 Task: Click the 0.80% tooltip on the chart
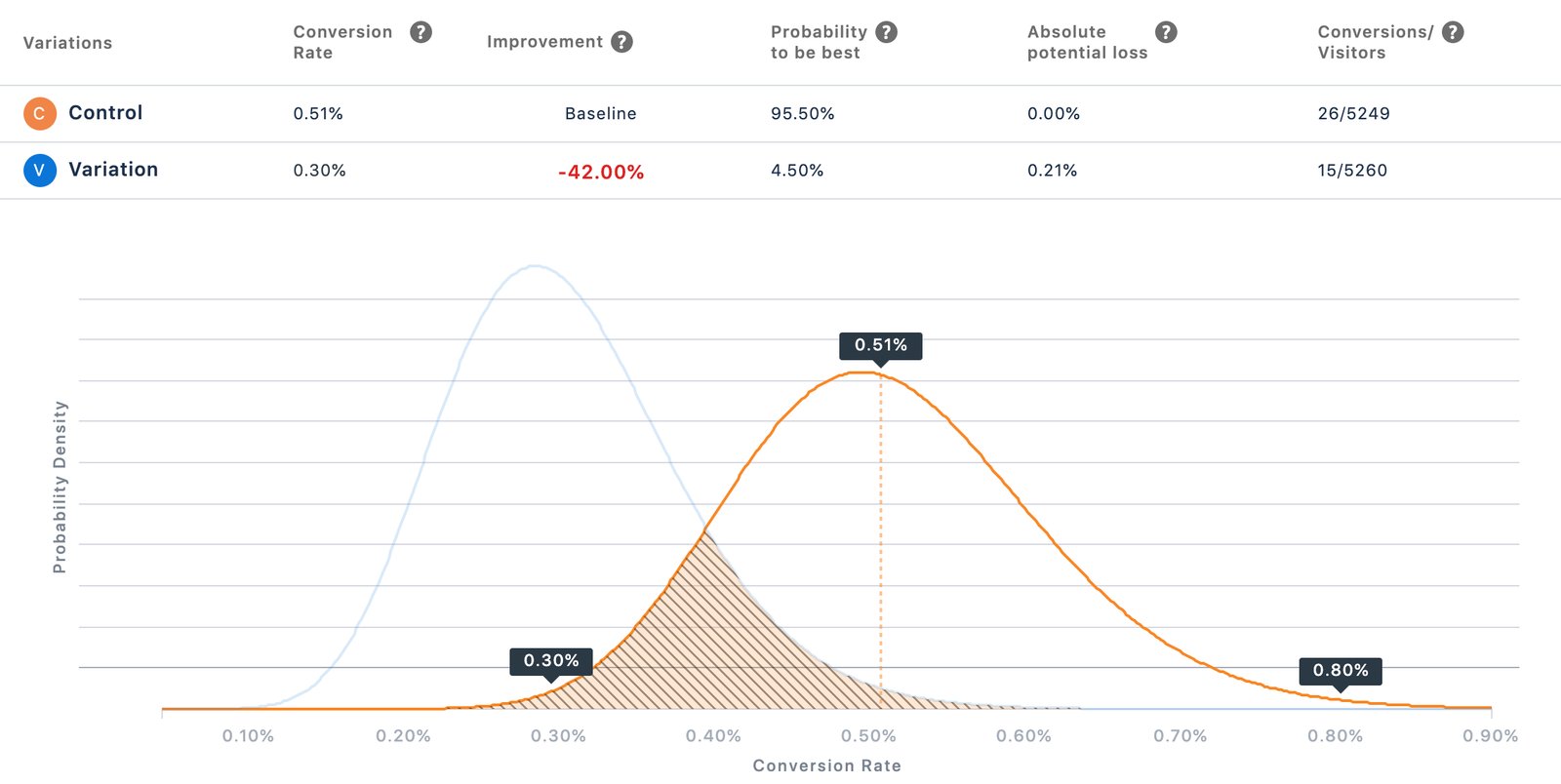click(x=1341, y=671)
